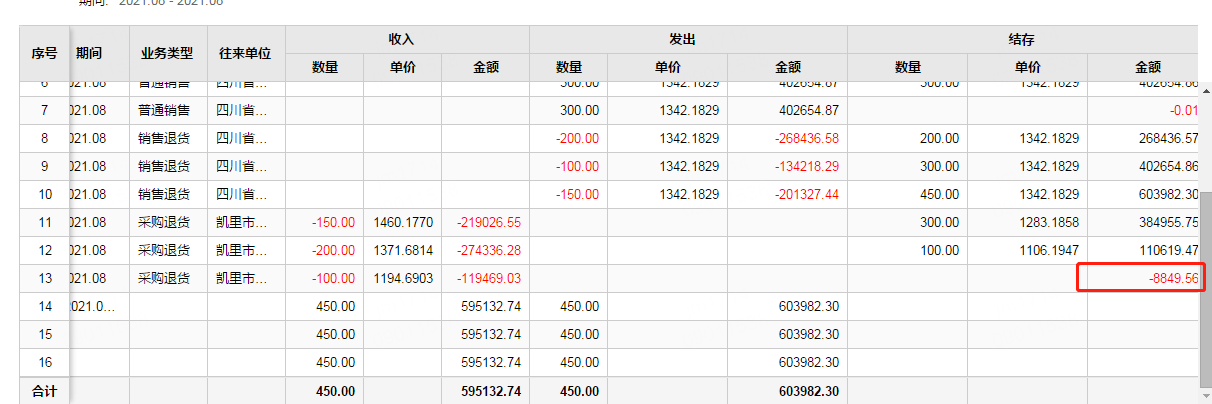Click 数量 sub-header under 结存
Viewport: 1212px width, 404px height.
tap(907, 67)
